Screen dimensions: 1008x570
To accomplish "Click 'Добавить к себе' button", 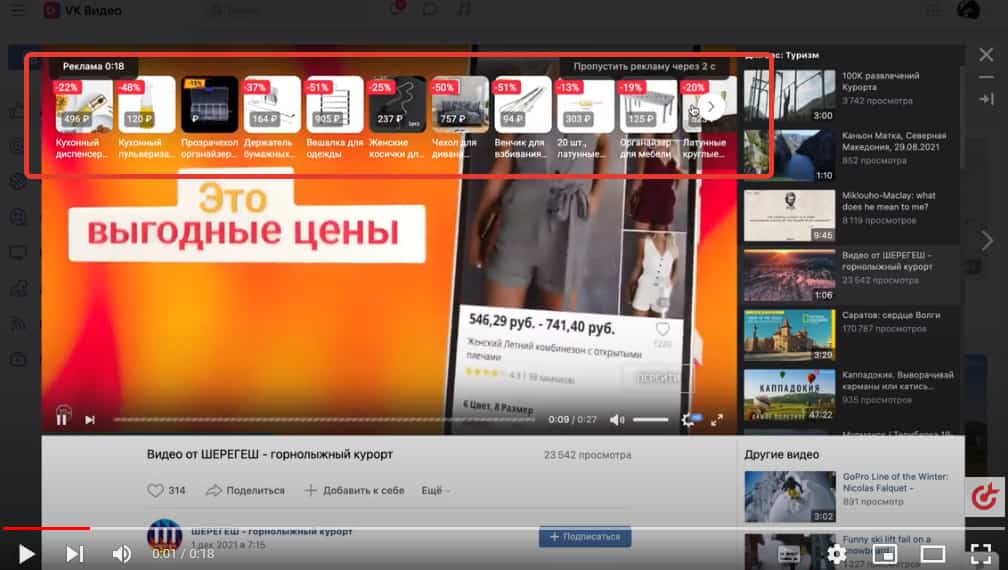I will click(x=354, y=490).
